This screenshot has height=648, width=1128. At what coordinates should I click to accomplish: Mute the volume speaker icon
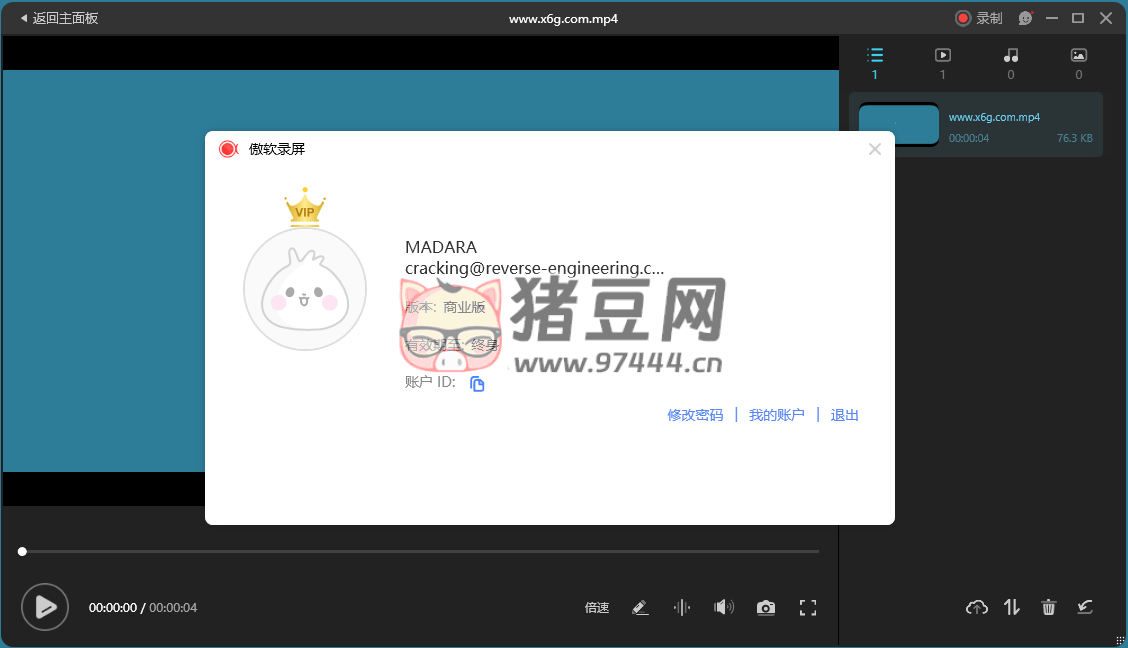point(723,607)
